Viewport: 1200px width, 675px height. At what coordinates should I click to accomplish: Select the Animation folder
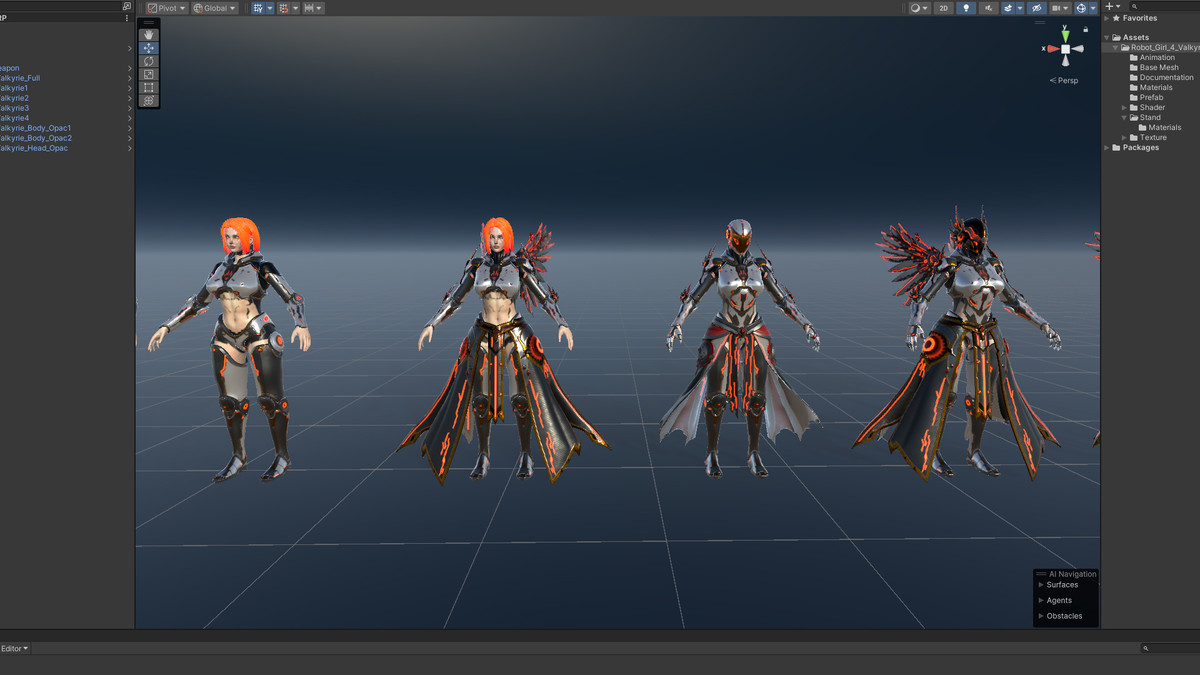(x=1157, y=57)
